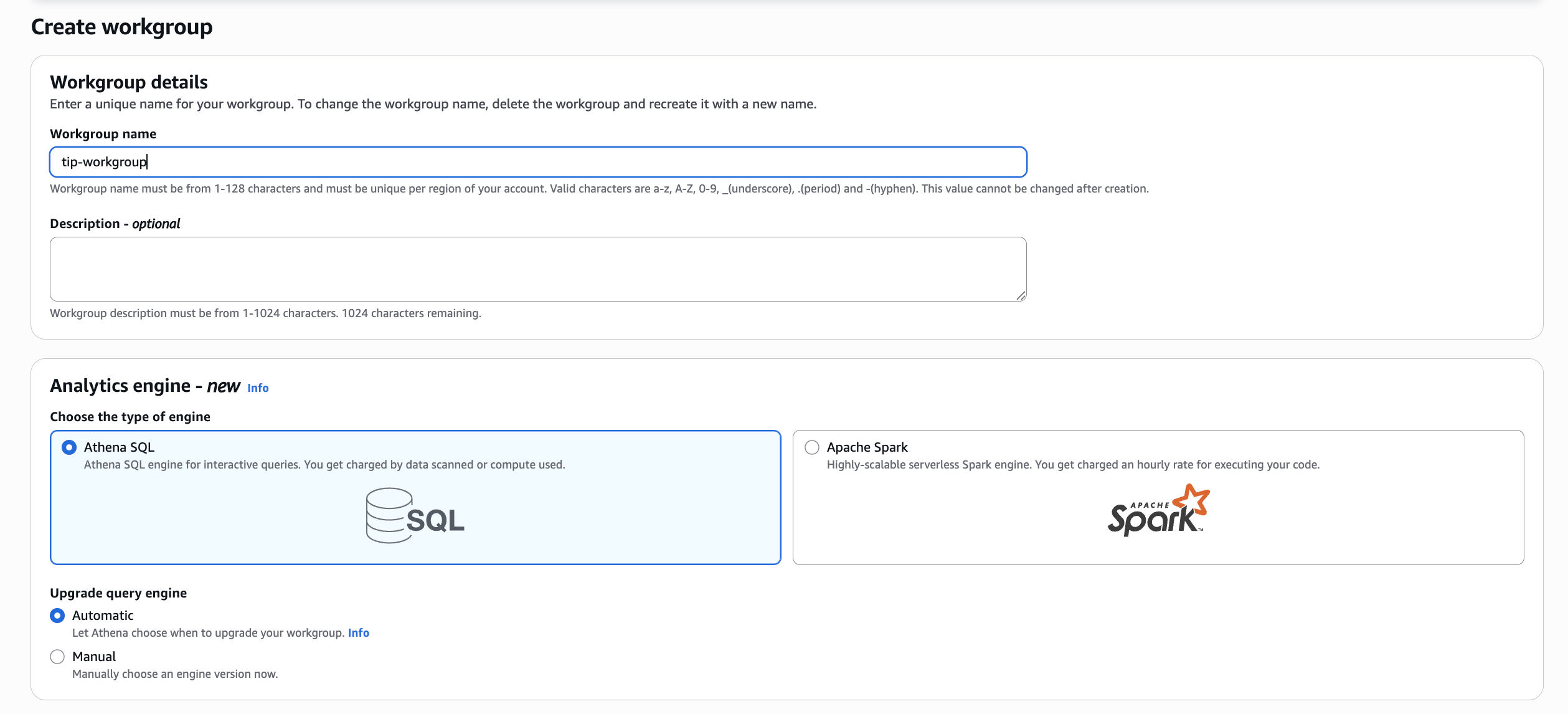This screenshot has width=1568, height=714.
Task: Click the 'Analytics engine - new' heading
Action: coord(145,386)
